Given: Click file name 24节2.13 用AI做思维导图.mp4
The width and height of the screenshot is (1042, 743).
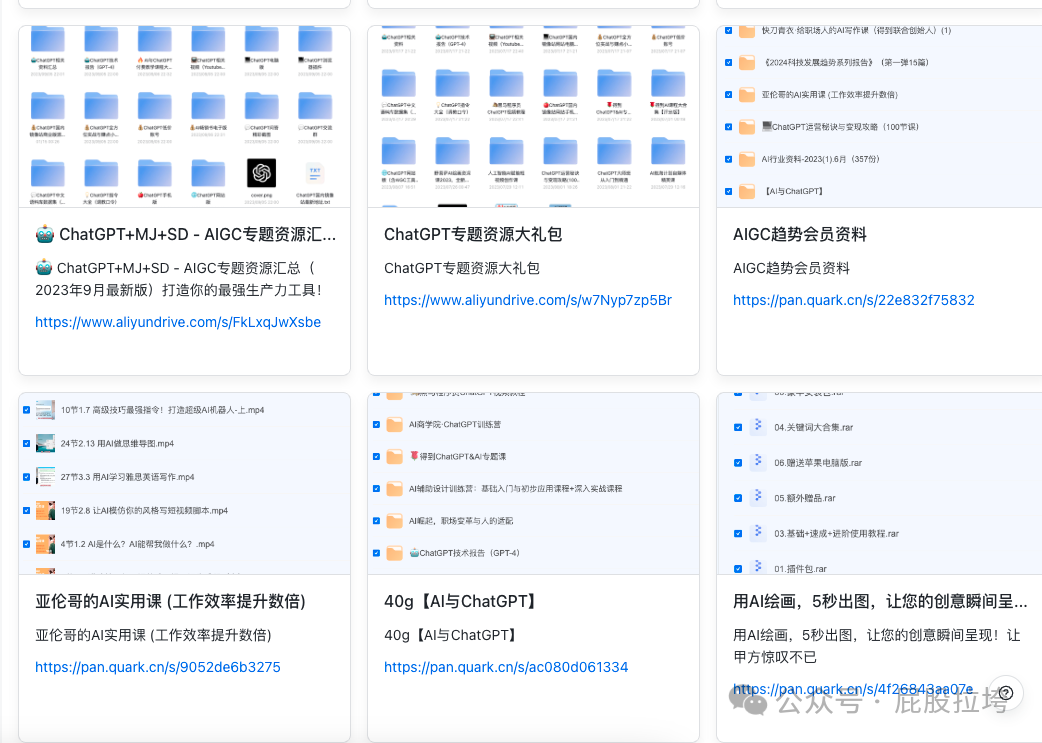Looking at the screenshot, I should [117, 443].
